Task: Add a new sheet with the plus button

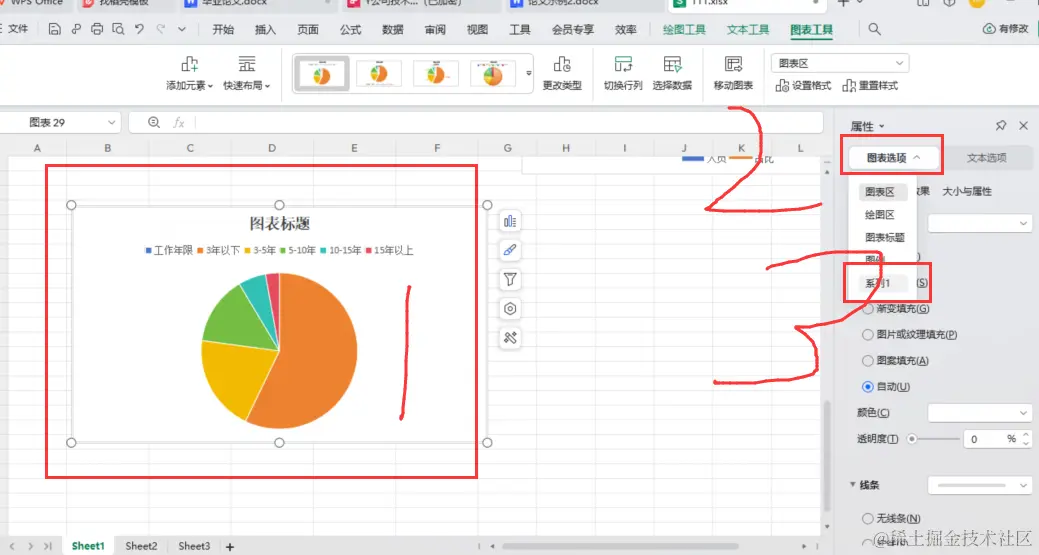Action: (230, 546)
